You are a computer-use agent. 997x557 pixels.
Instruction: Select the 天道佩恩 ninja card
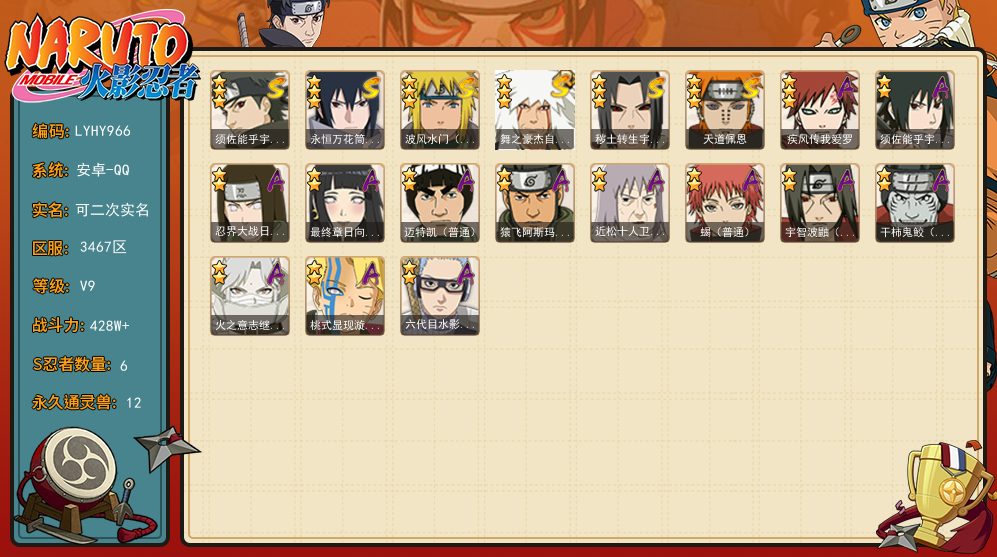pos(725,110)
